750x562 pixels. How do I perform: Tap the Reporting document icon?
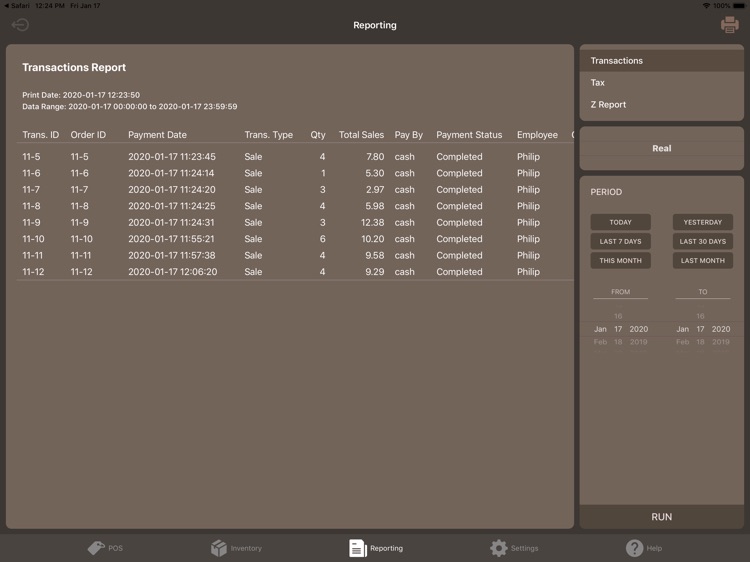tap(358, 548)
